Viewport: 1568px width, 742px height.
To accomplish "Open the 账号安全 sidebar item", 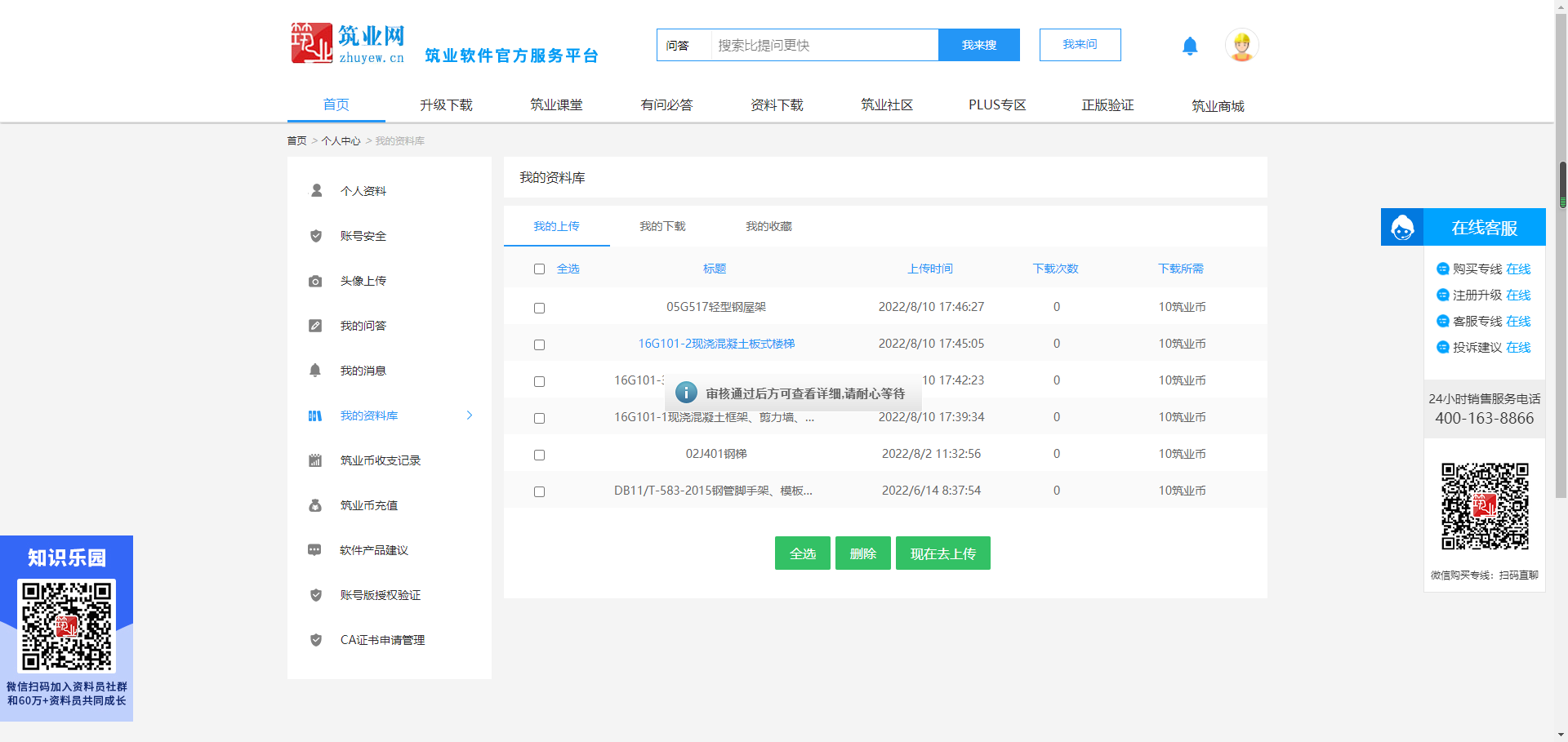I will coord(363,236).
